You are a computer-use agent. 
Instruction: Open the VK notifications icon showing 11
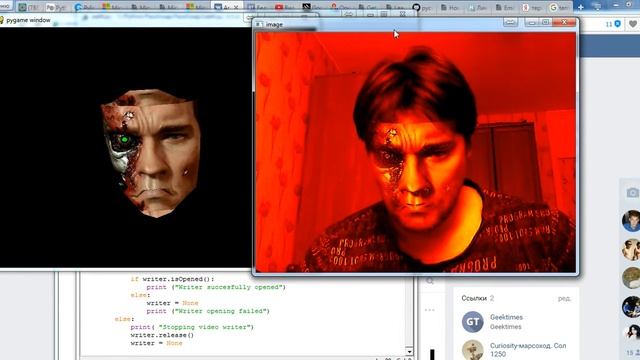coord(613,24)
